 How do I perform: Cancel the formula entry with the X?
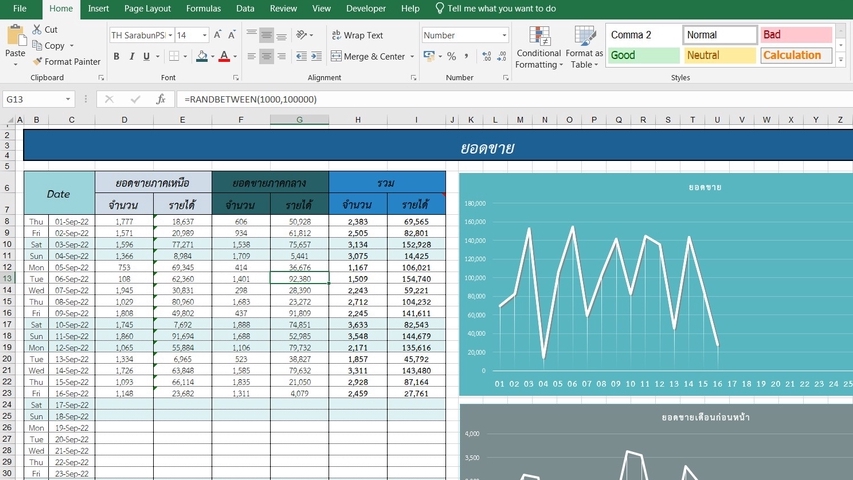click(109, 99)
